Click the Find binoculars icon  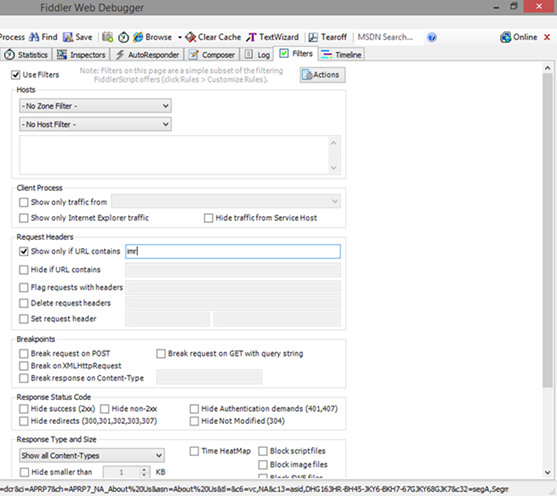click(34, 37)
